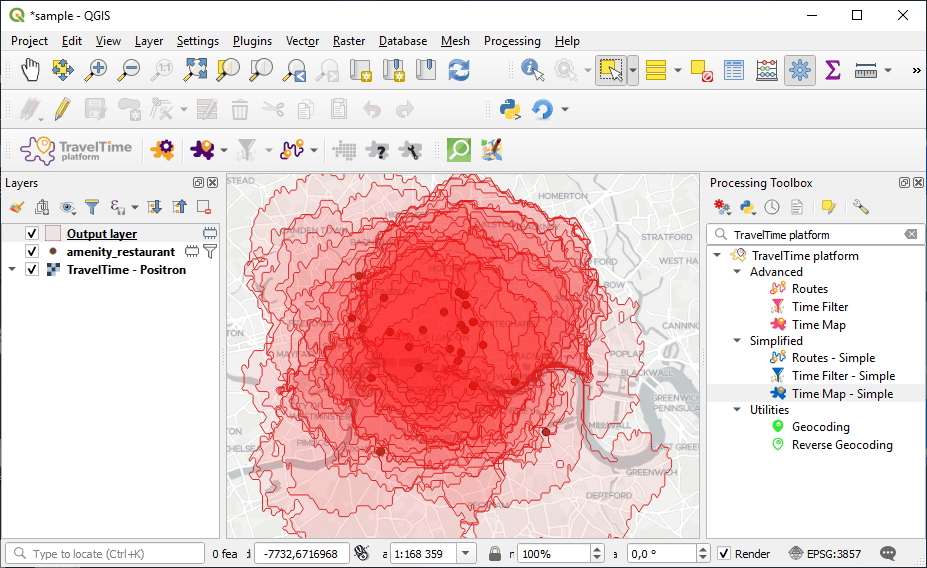Open the map scale dropdown
This screenshot has width=927, height=568.
click(x=466, y=554)
